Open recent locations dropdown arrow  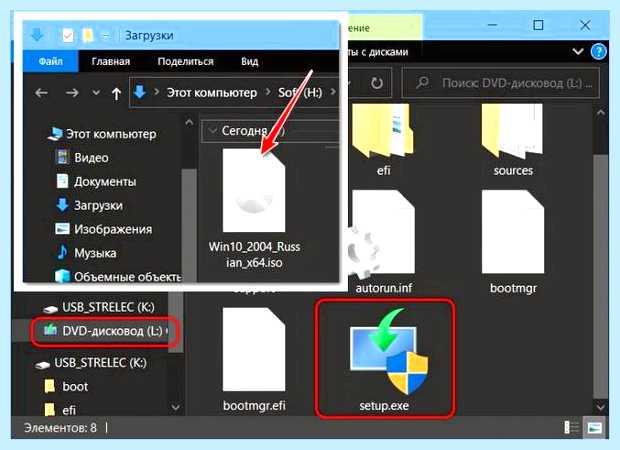point(96,93)
